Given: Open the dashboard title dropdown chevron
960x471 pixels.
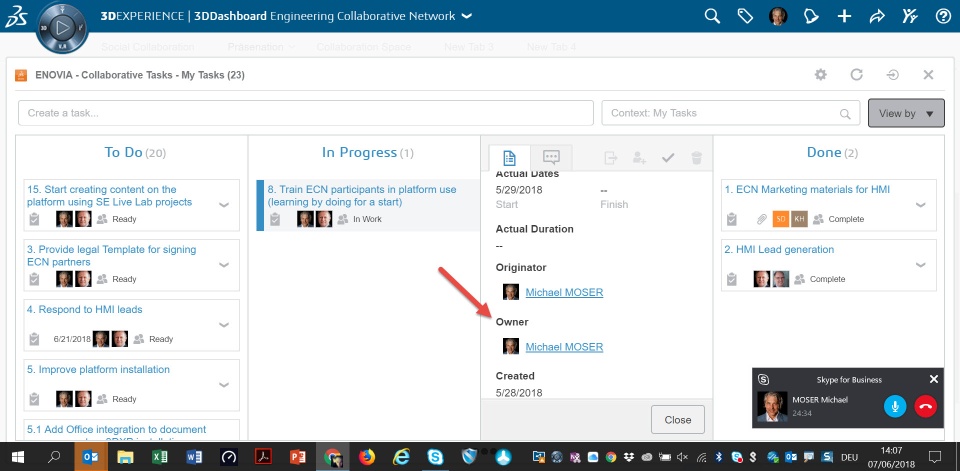Looking at the screenshot, I should coord(467,17).
